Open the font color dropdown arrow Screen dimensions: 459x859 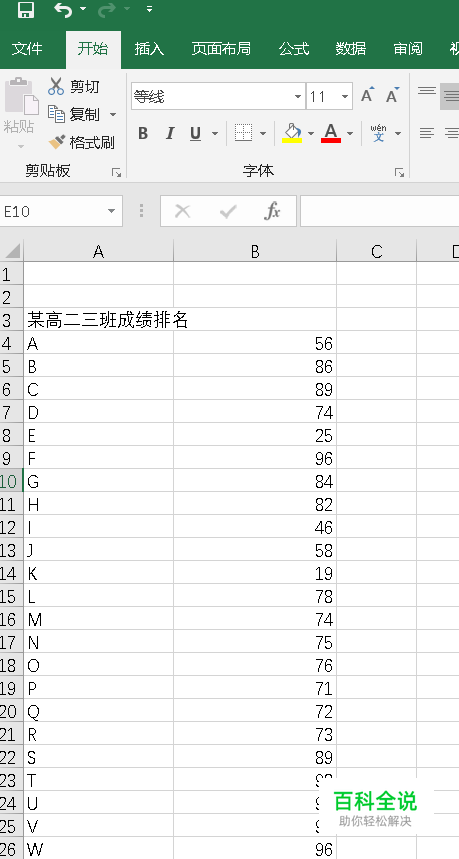350,133
